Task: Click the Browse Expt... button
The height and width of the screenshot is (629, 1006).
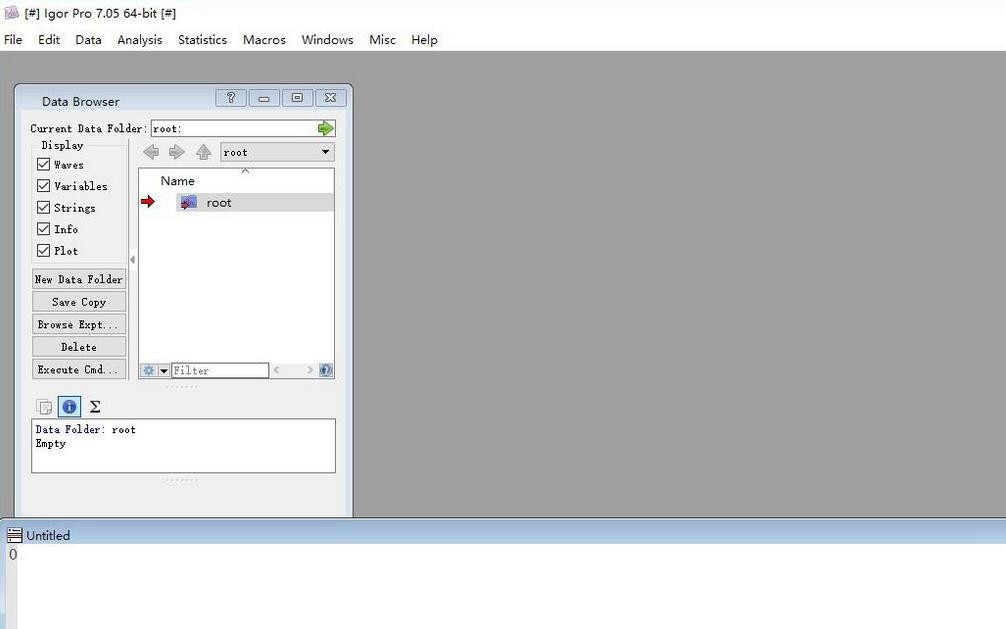Action: [79, 324]
